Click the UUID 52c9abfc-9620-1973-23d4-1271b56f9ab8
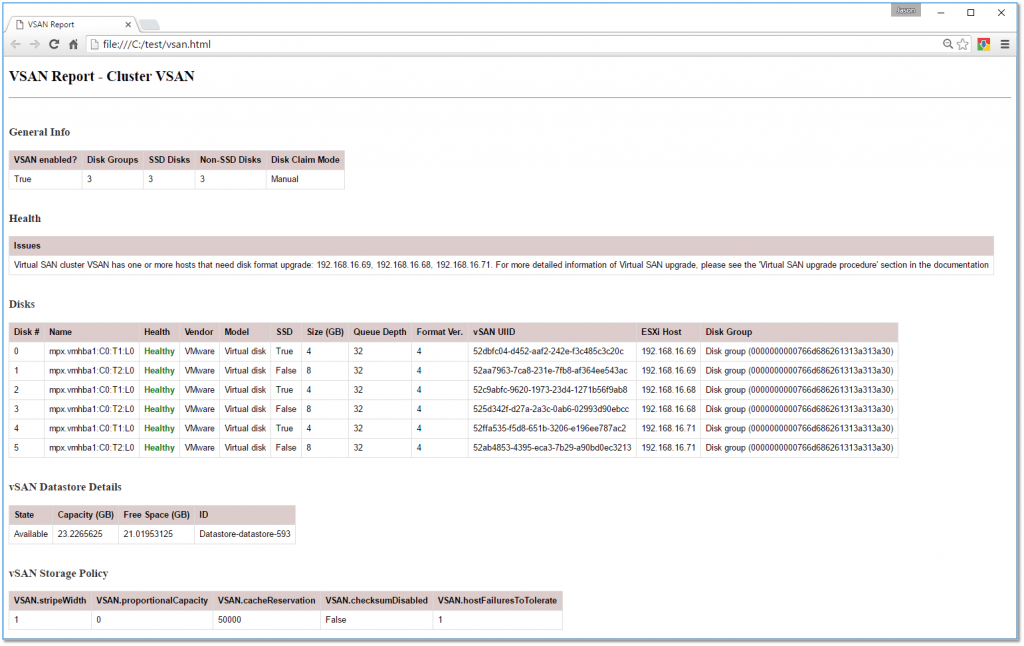Screen dimensions: 1024x646 (551, 390)
